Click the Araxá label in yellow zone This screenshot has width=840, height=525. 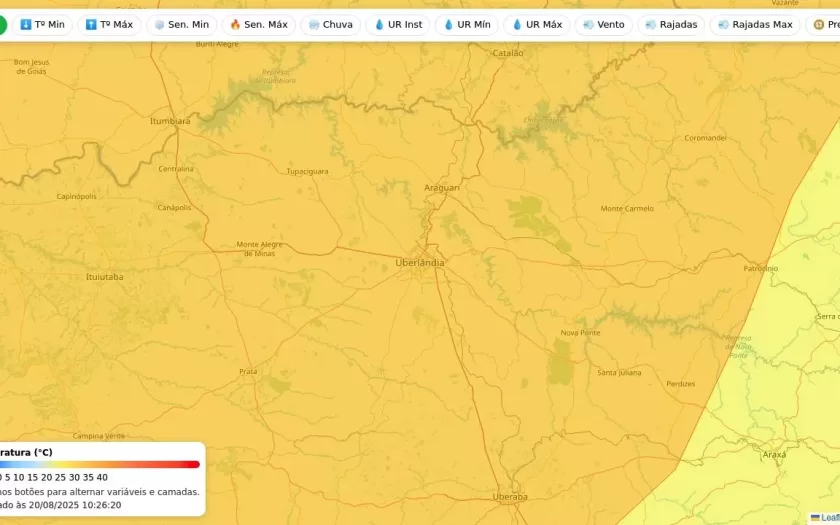click(774, 454)
